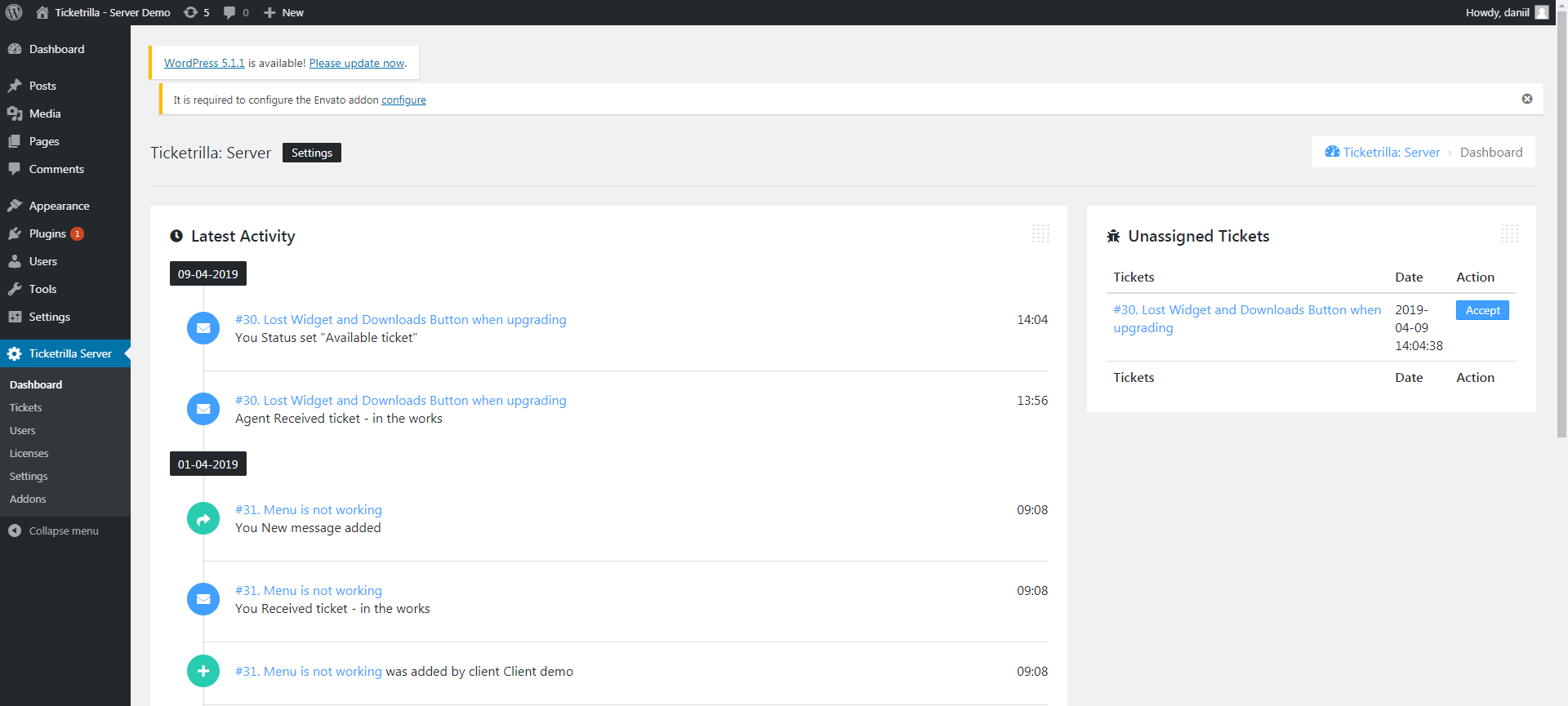Viewport: 1568px width, 706px height.
Task: Open Tickets submenu under Ticketrilla Server
Action: pyautogui.click(x=25, y=407)
